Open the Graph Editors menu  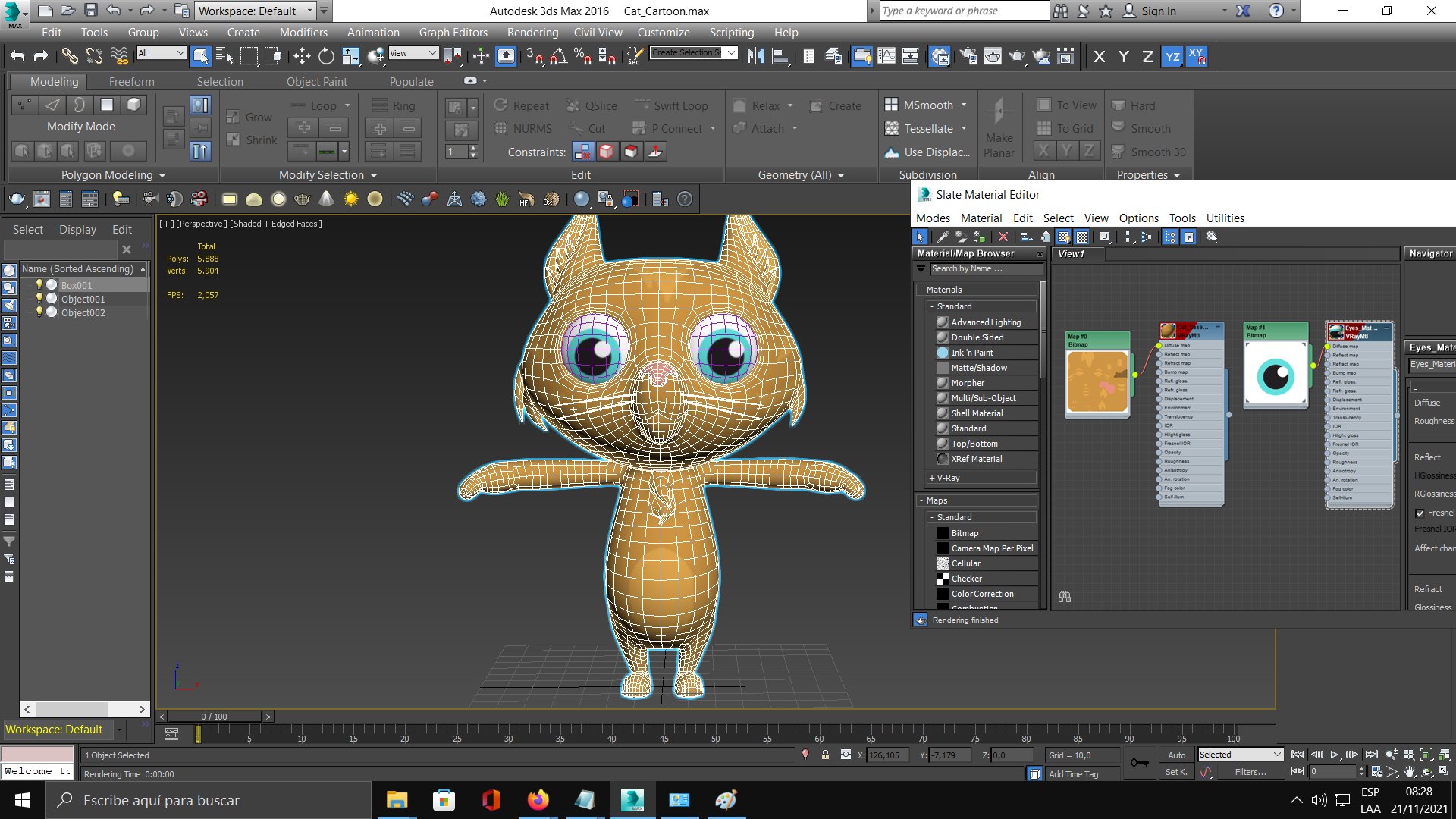click(x=453, y=33)
